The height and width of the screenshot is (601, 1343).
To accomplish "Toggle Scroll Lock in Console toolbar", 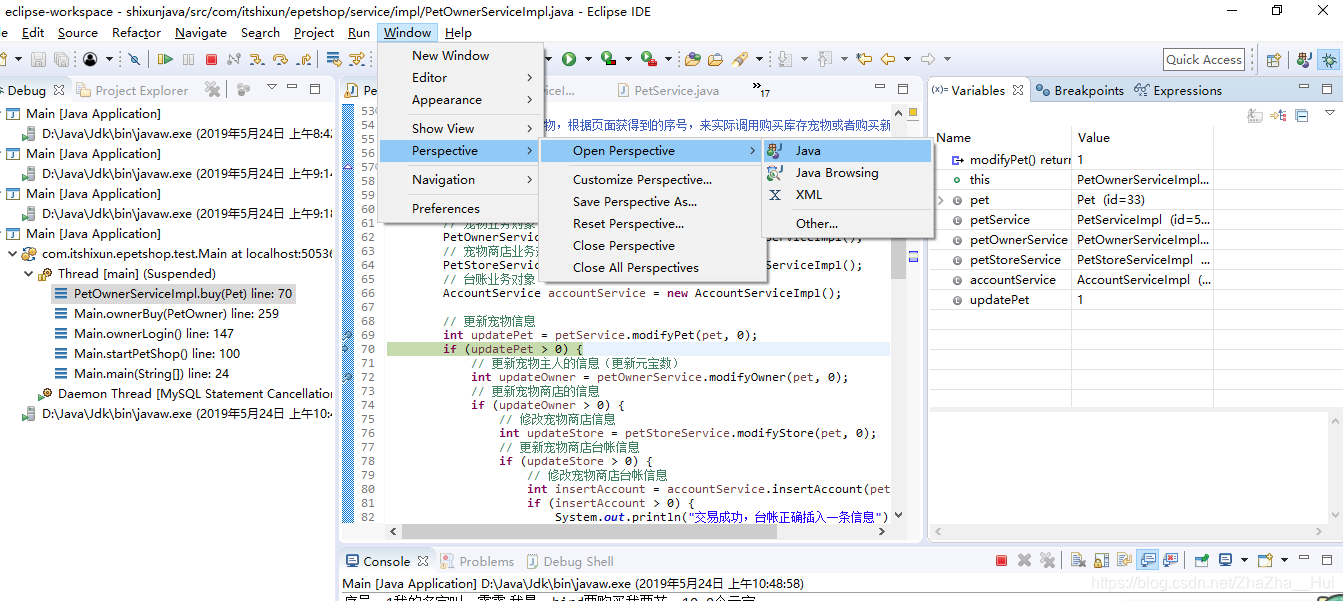I will (x=1101, y=560).
